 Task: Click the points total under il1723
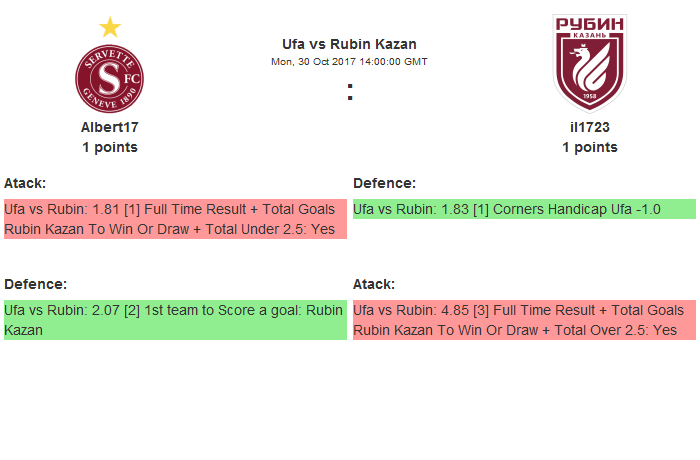click(x=590, y=147)
